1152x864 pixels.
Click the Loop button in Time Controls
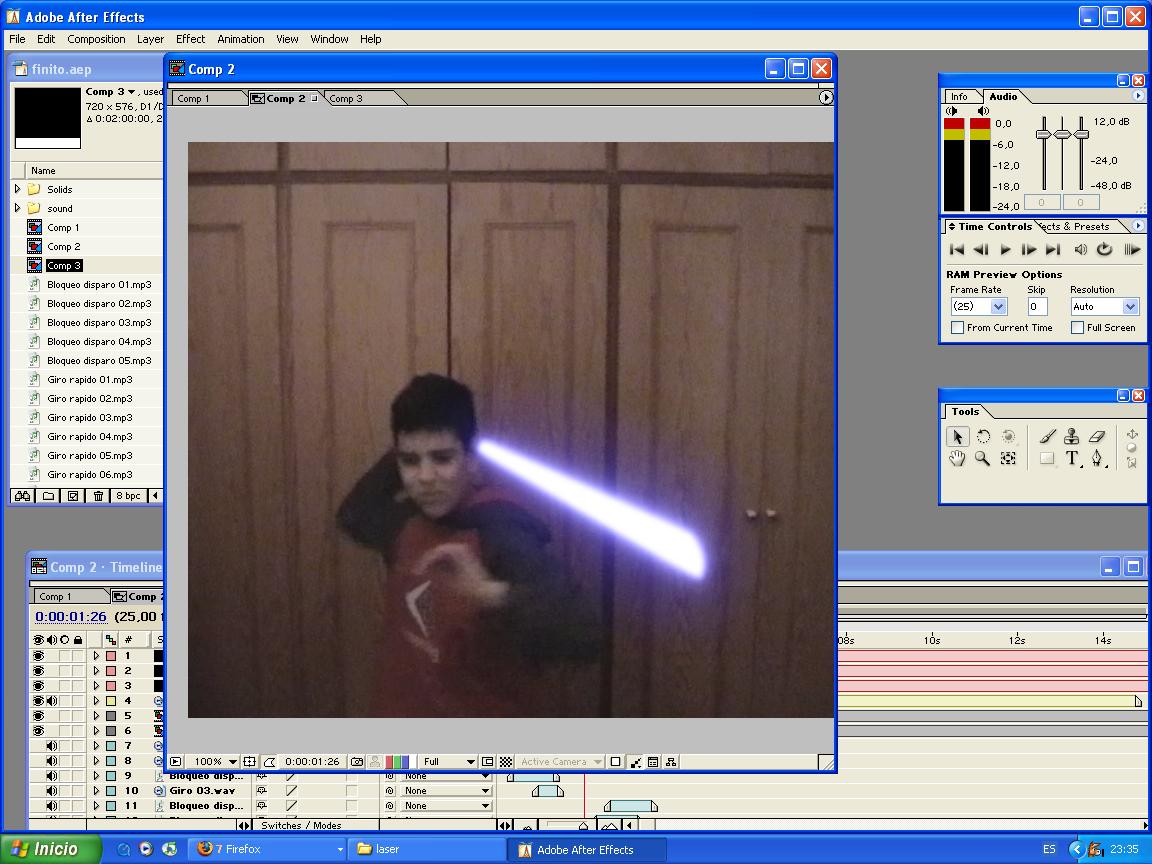(x=1104, y=250)
